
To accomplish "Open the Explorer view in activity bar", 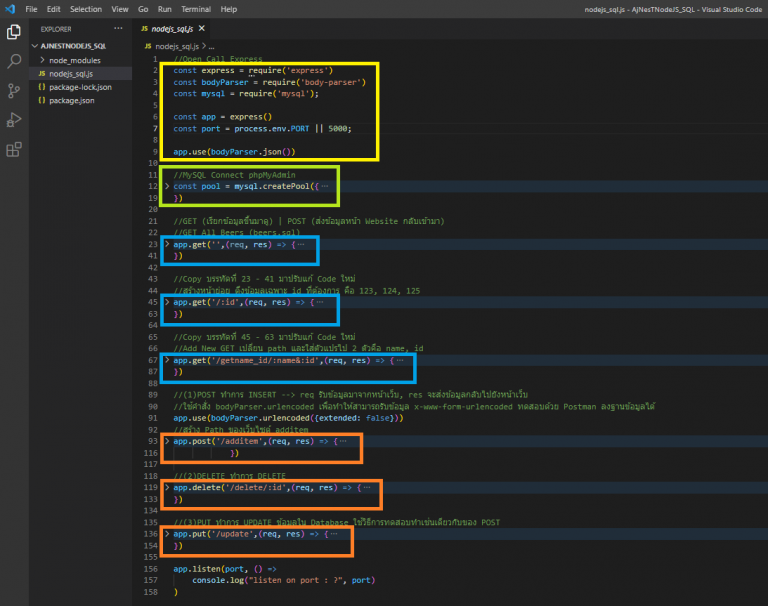I will tap(14, 32).
